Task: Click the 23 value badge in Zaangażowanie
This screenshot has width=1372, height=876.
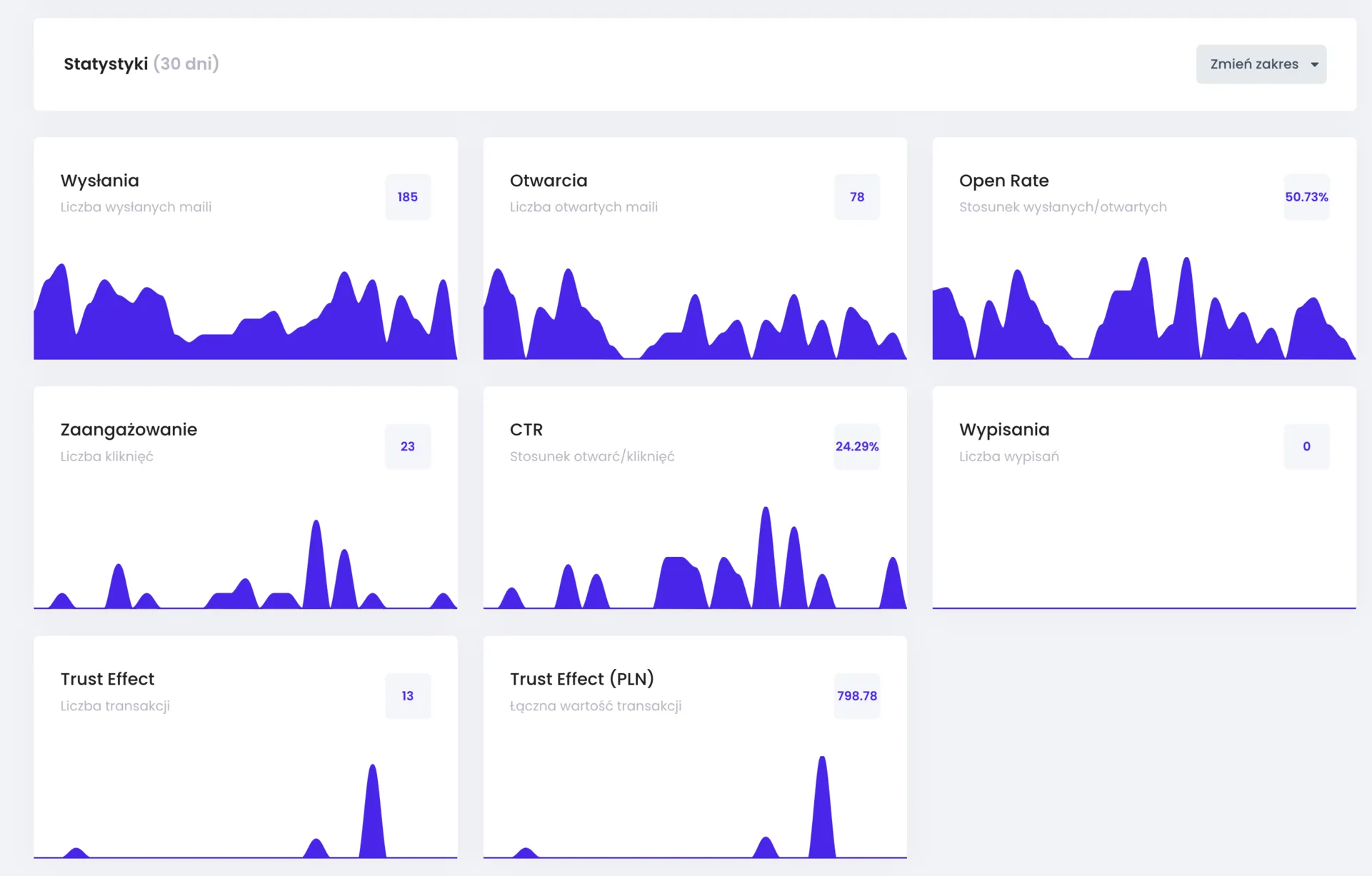Action: coord(408,446)
